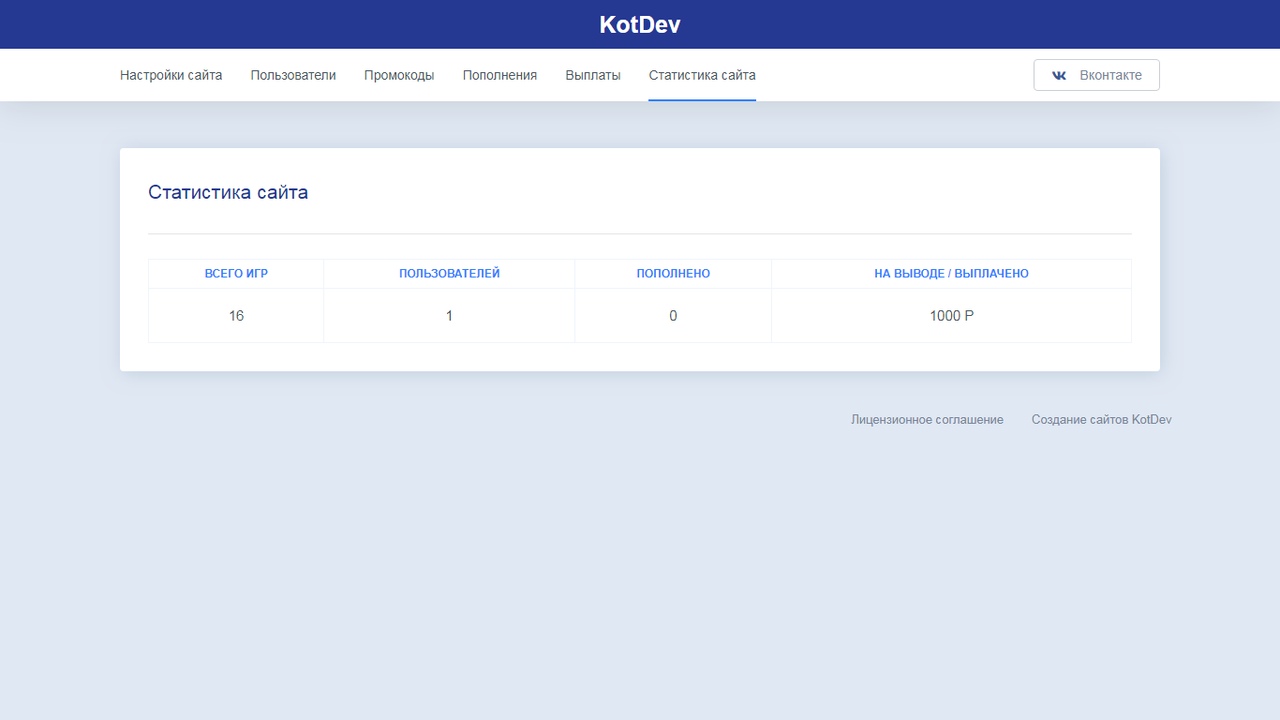The width and height of the screenshot is (1280, 720).
Task: Click the НА ВЫВОДЕ / ВЫПЛАЧЕНО header
Action: point(951,273)
